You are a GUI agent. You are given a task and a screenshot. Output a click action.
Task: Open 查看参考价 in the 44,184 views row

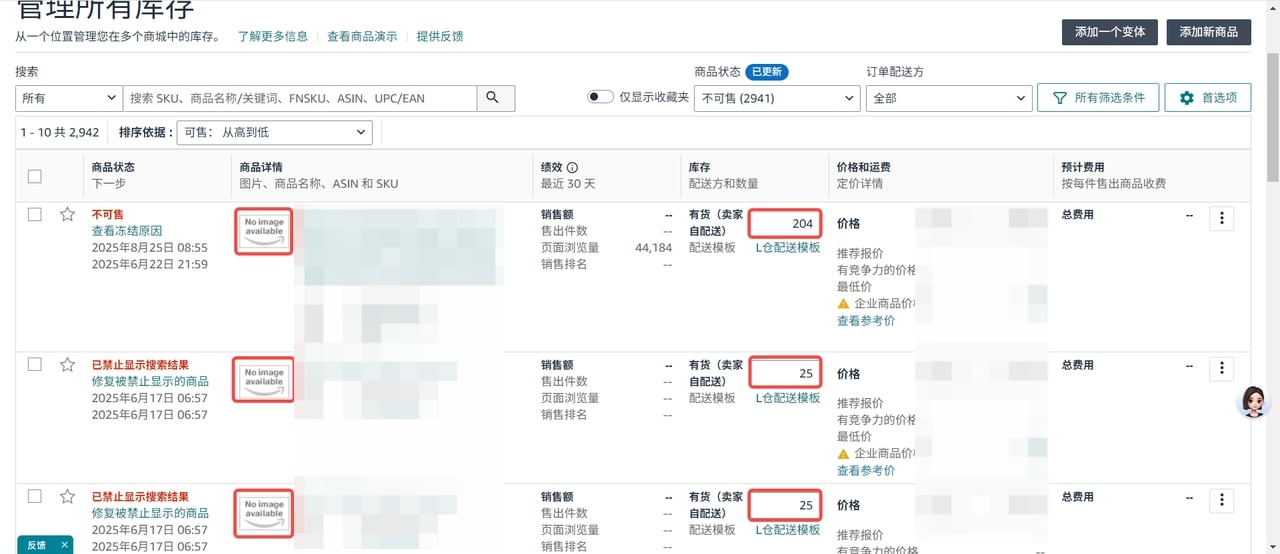click(866, 321)
